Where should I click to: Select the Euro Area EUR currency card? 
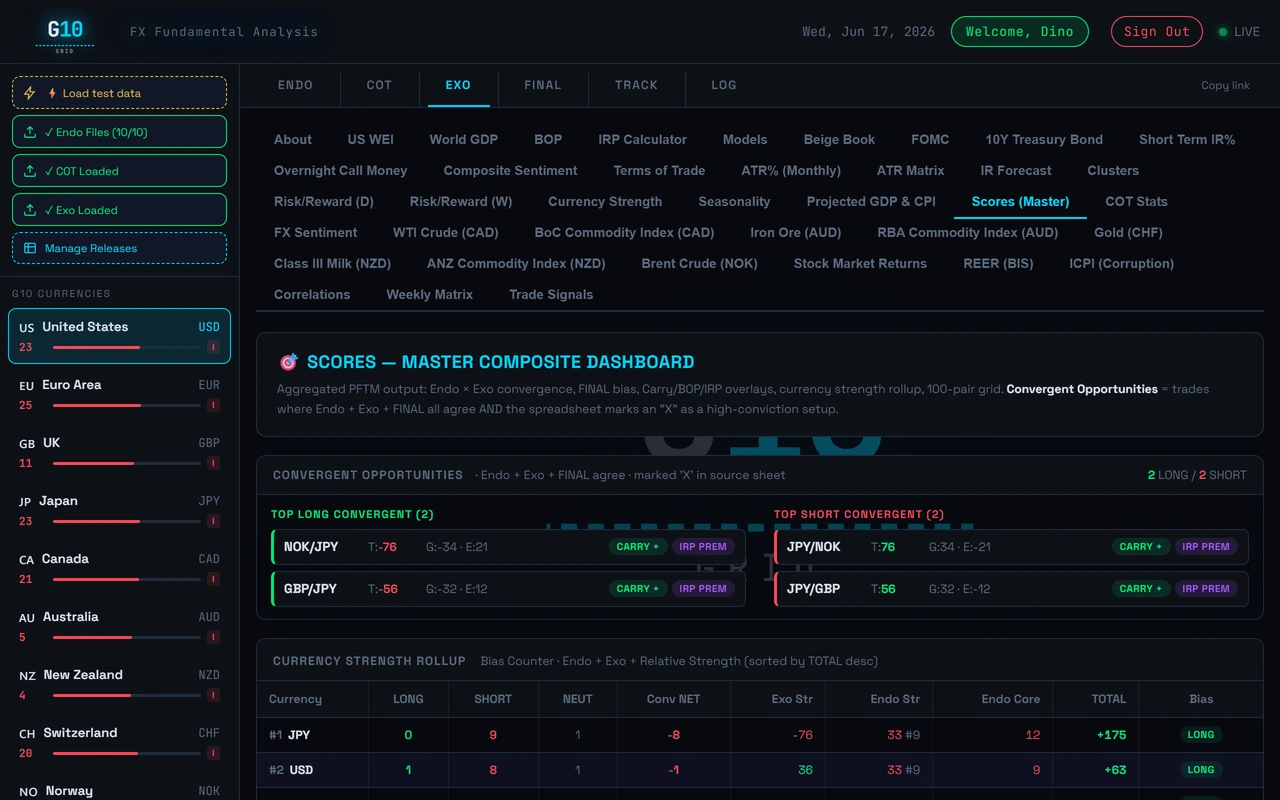point(119,394)
